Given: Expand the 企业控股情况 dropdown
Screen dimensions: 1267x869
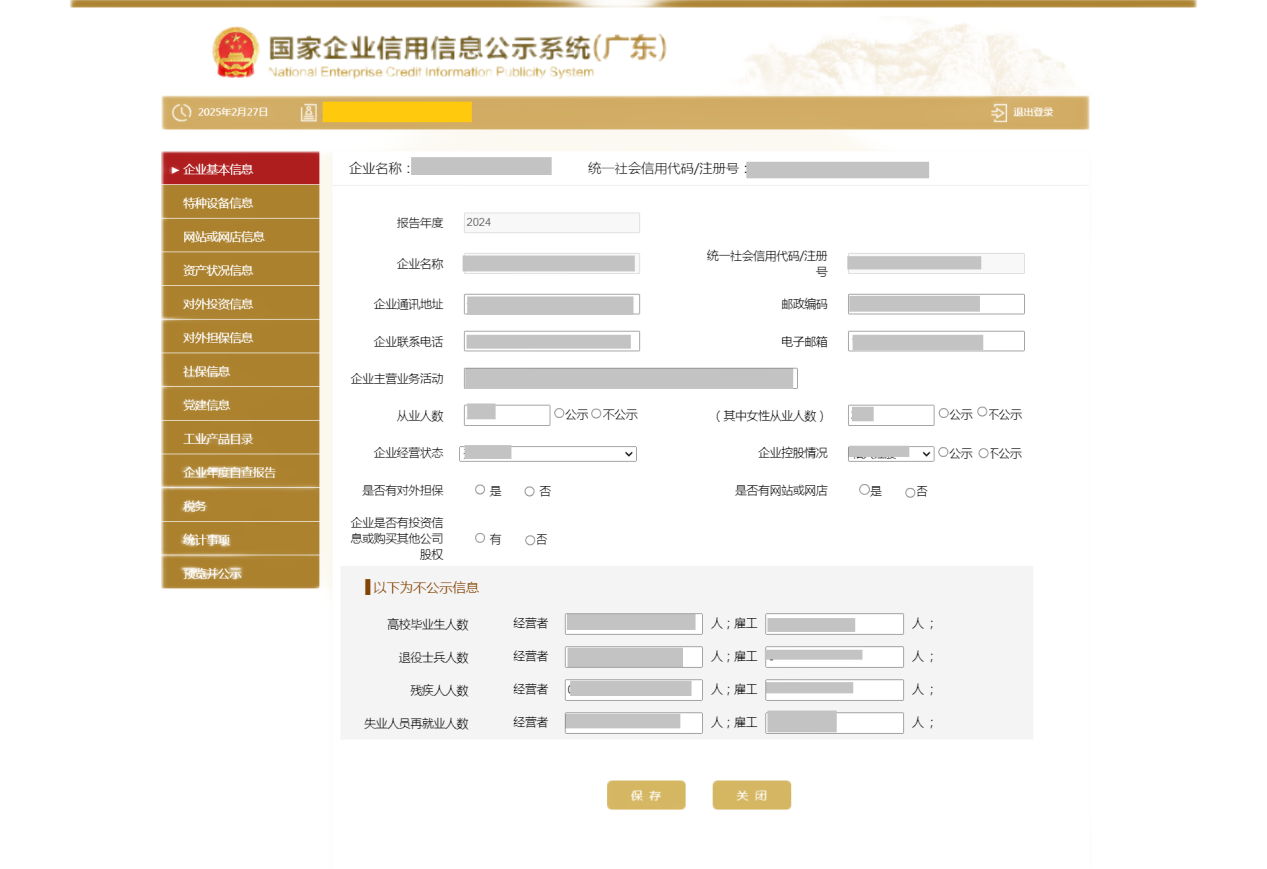Looking at the screenshot, I should [x=891, y=454].
